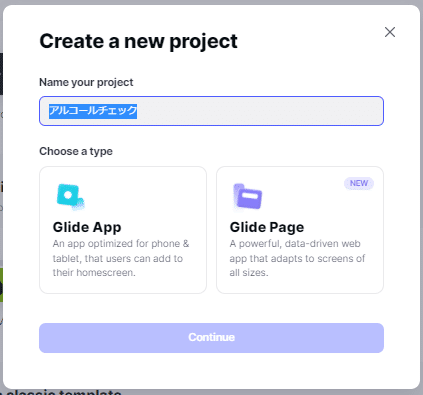Click the Create a new project heading

pos(138,41)
